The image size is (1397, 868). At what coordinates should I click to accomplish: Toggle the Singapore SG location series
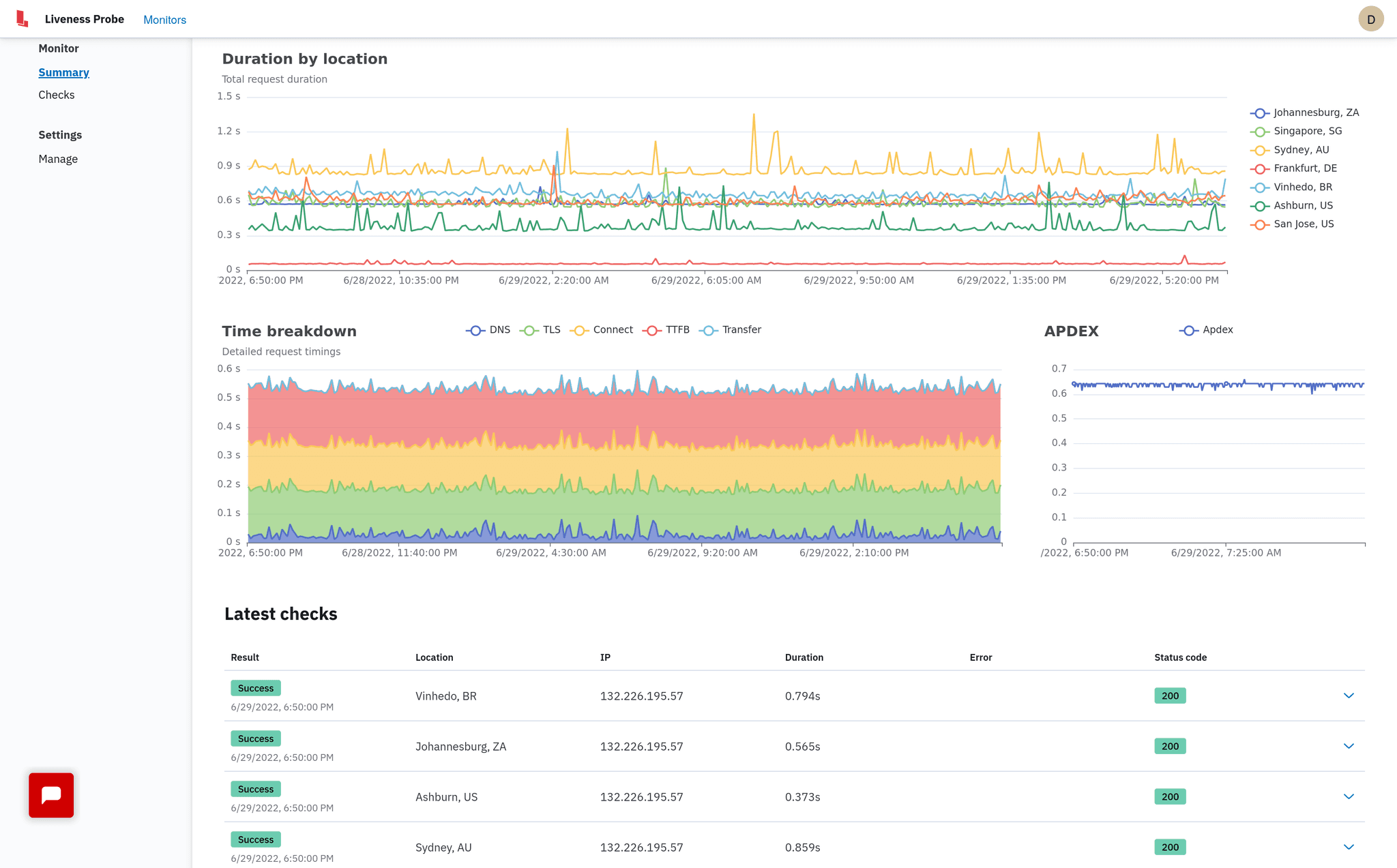pyautogui.click(x=1305, y=131)
